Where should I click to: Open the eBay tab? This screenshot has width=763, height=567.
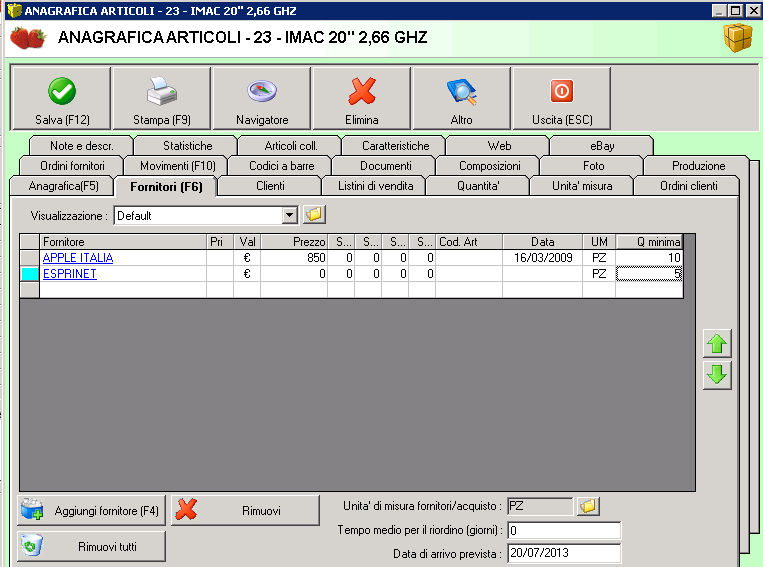602,146
